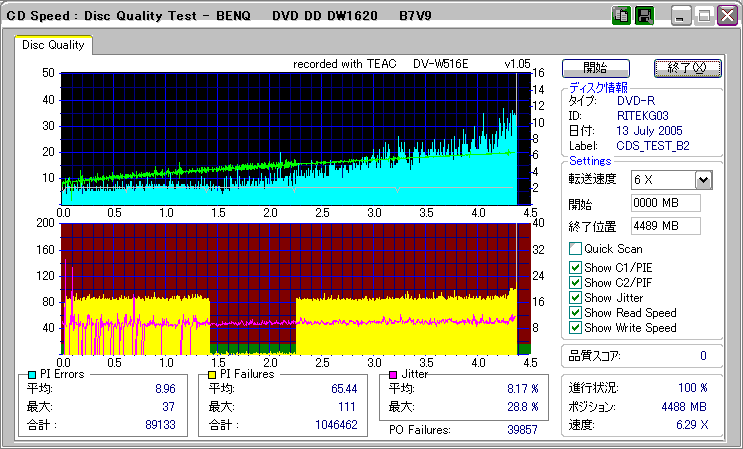The height and width of the screenshot is (449, 743).
Task: Click the magenta Jitter color box
Action: (393, 374)
